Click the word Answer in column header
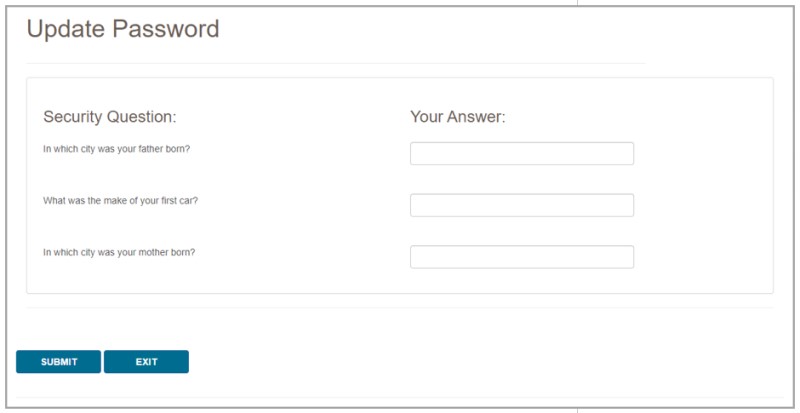 (x=475, y=117)
